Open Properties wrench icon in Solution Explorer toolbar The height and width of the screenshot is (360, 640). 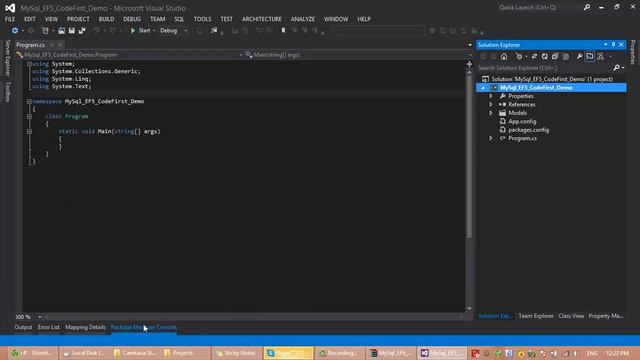click(x=580, y=56)
